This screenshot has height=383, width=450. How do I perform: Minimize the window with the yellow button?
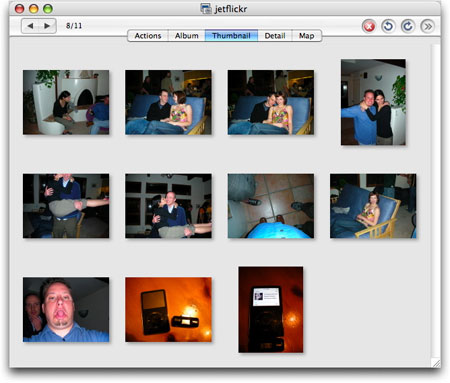[x=34, y=9]
